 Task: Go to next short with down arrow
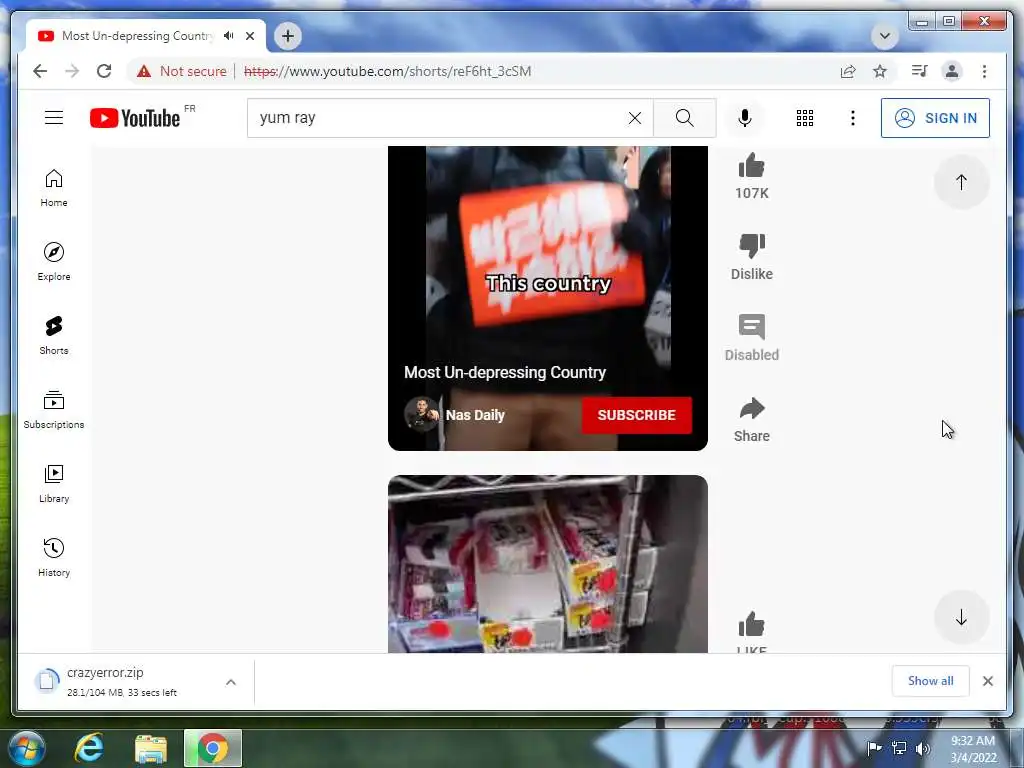[x=961, y=618]
